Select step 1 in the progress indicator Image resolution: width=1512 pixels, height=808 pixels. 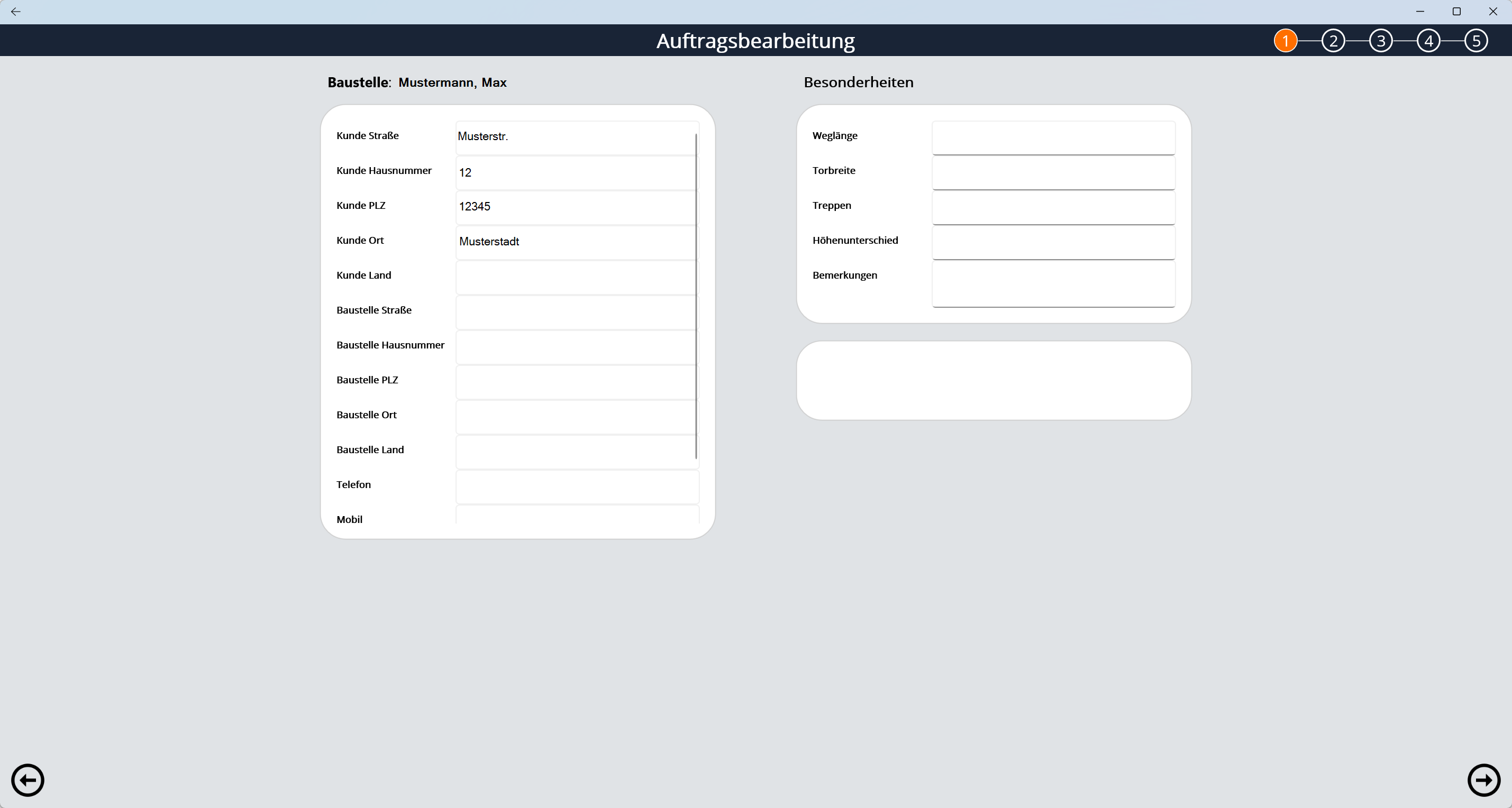(x=1286, y=40)
